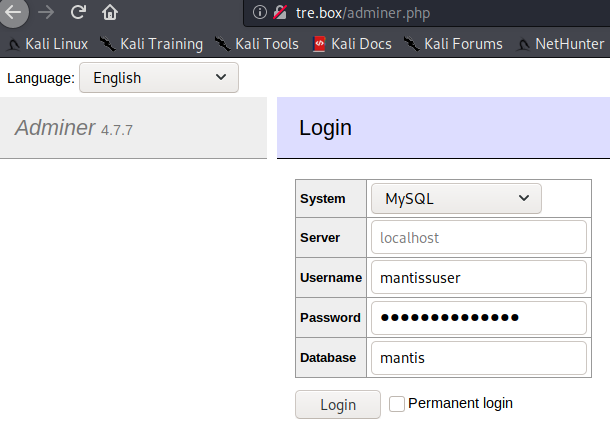The height and width of the screenshot is (440, 610).
Task: Focus the Username field containing mantissuser
Action: pyautogui.click(x=477, y=278)
